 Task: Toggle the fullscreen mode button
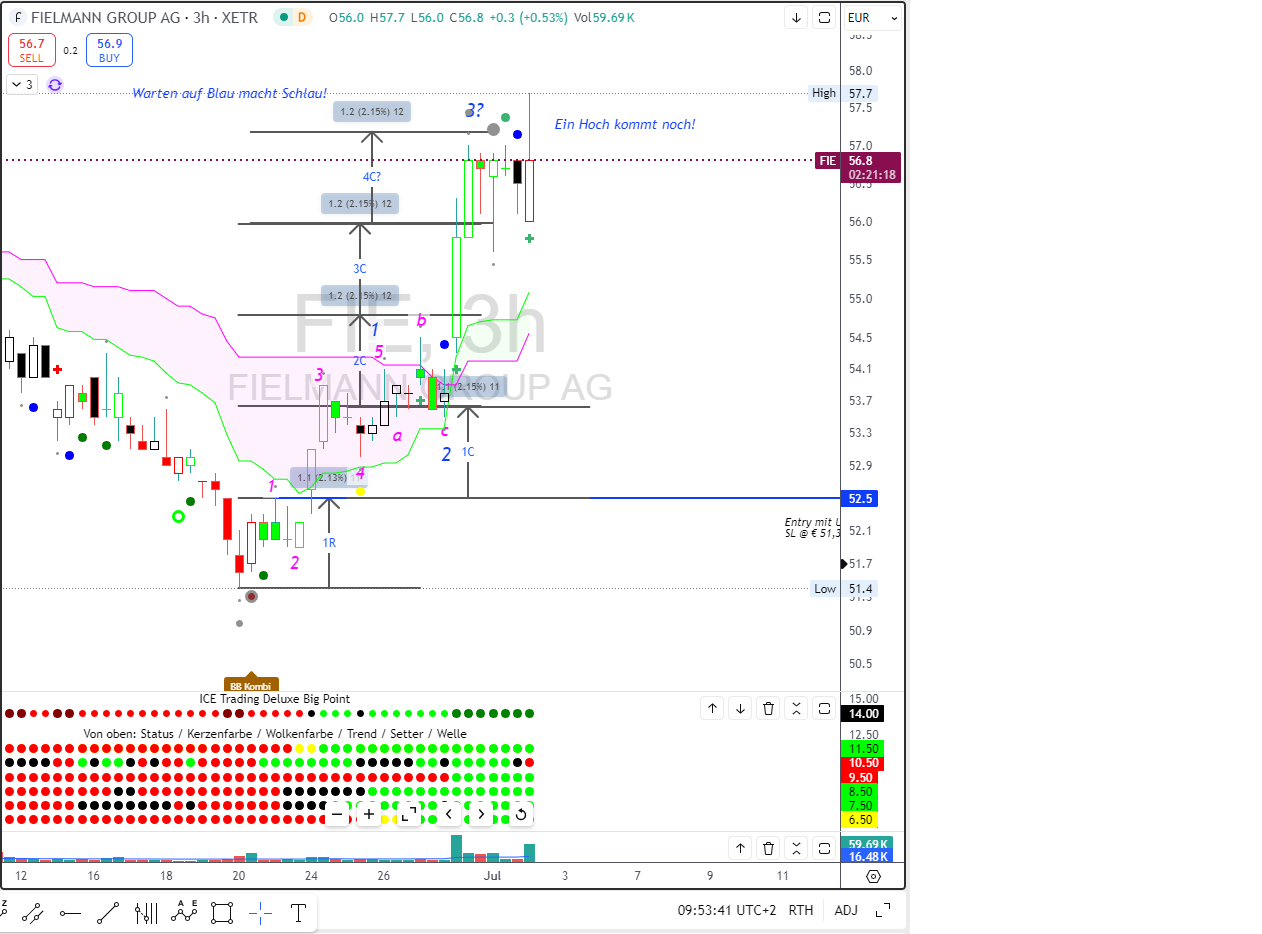(883, 911)
